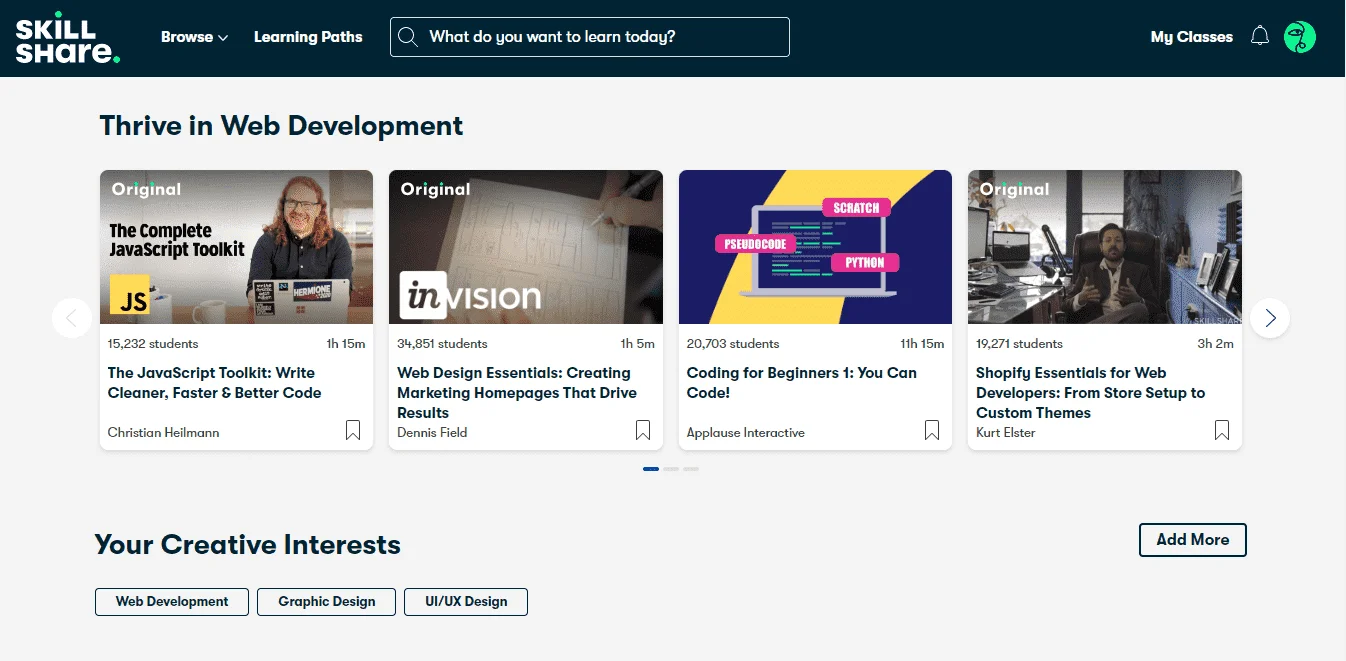Show the previous carousel classes
This screenshot has height=661, width=1346.
[72, 318]
